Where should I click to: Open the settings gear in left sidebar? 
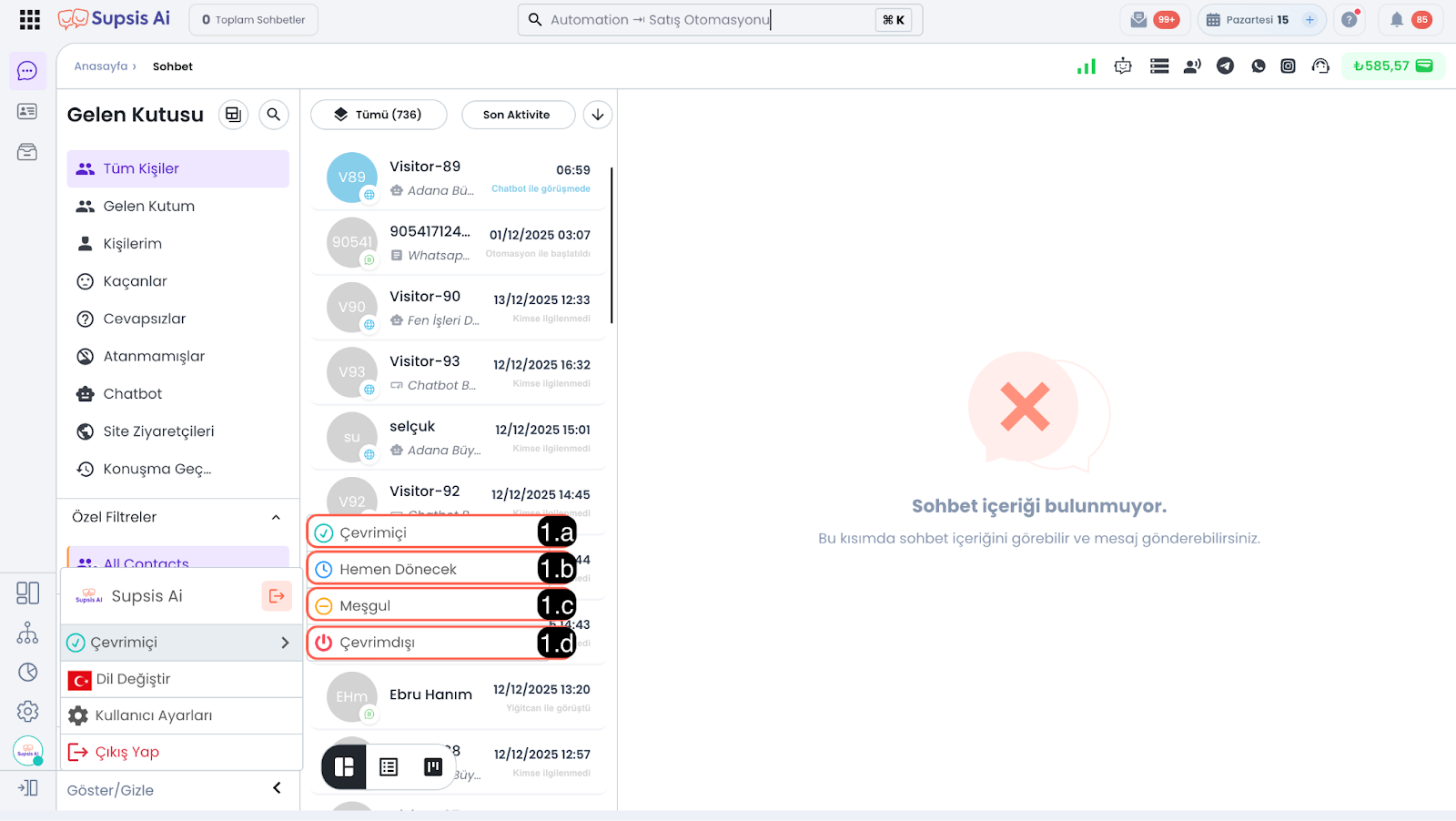click(28, 711)
